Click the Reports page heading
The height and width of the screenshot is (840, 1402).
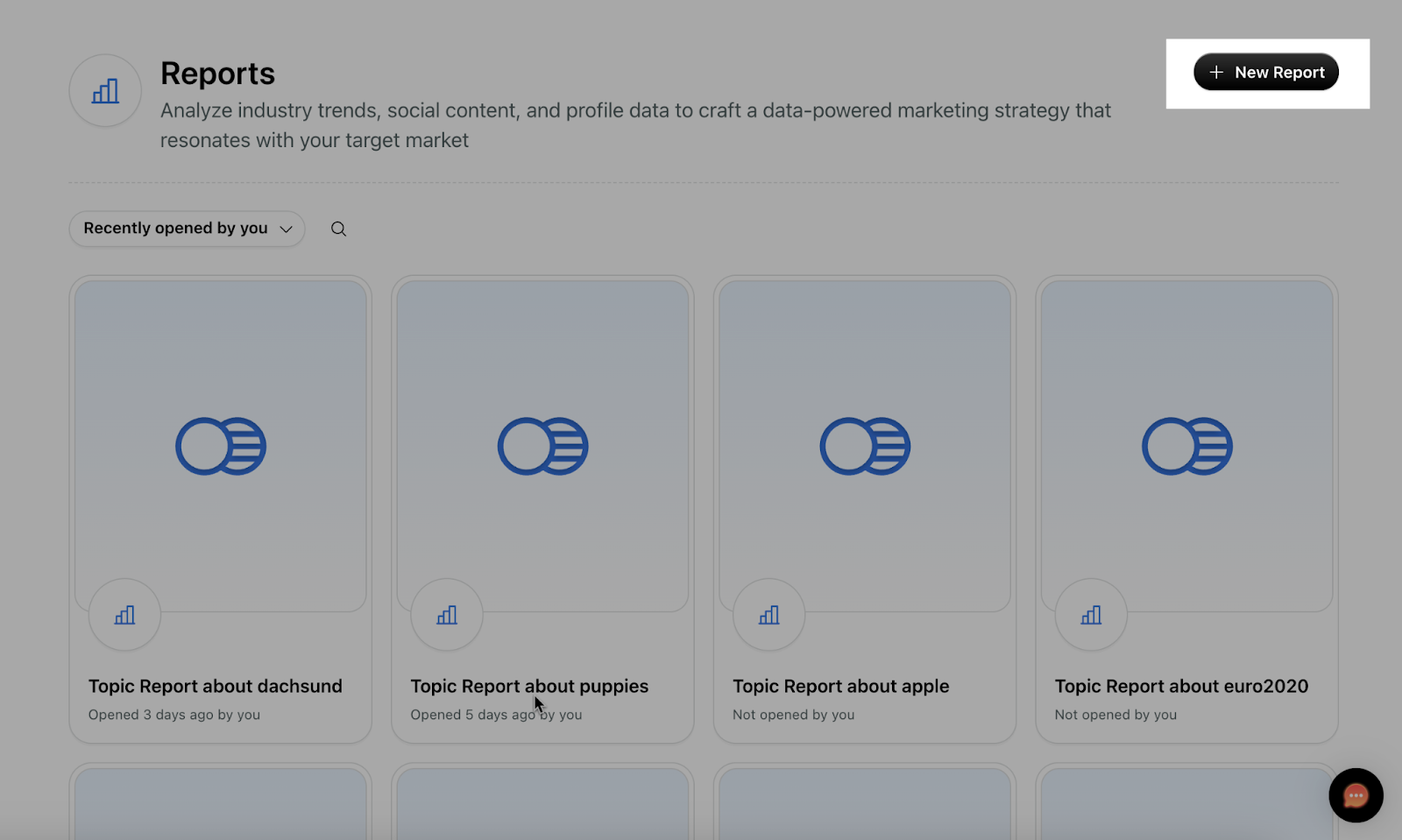pyautogui.click(x=217, y=74)
